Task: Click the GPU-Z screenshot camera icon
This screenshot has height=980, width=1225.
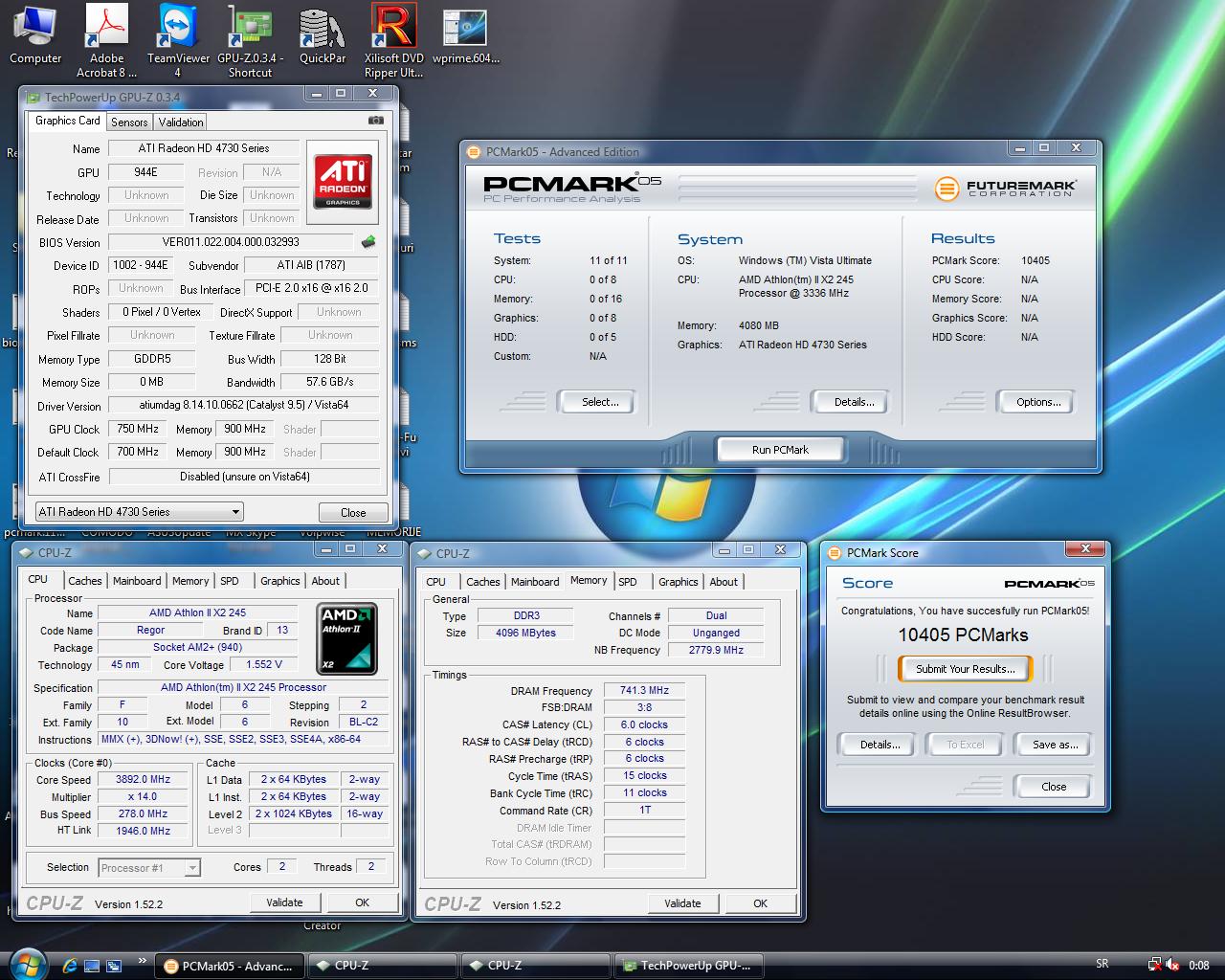Action: click(376, 121)
